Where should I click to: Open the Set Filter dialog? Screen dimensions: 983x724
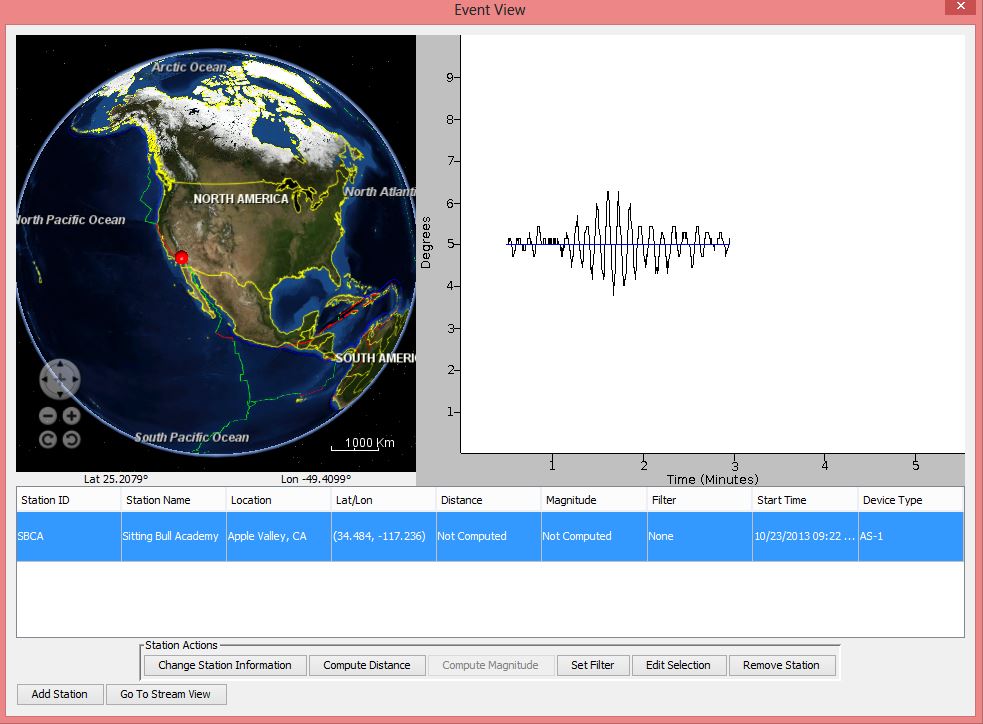[592, 665]
